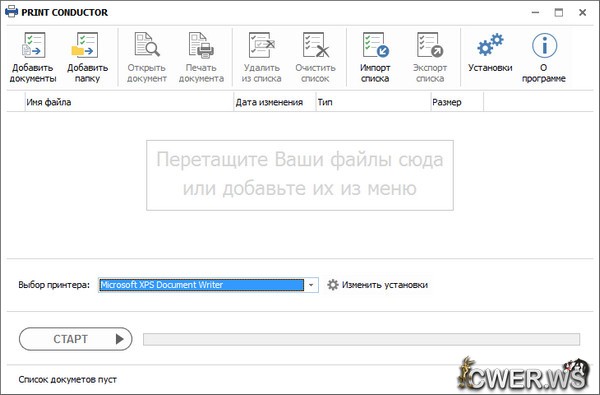Image resolution: width=600 pixels, height=395 pixels.
Task: Click status text Список докуметов пуст
Action: [67, 380]
